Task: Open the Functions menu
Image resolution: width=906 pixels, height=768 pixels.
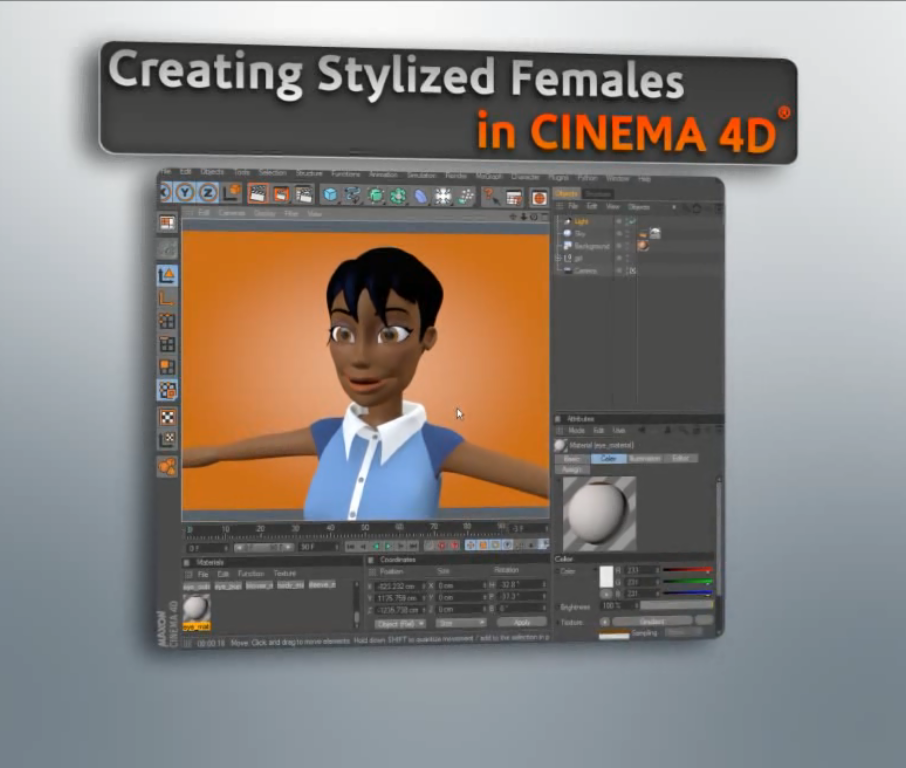Action: (346, 174)
